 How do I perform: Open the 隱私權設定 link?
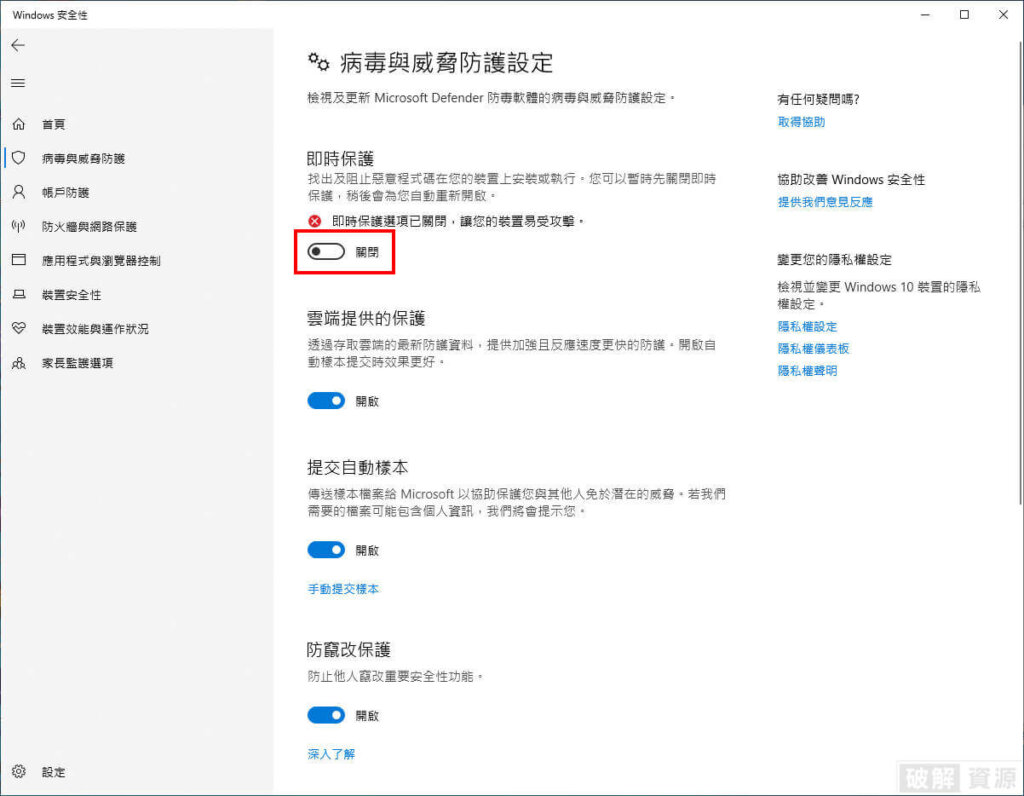pos(807,326)
